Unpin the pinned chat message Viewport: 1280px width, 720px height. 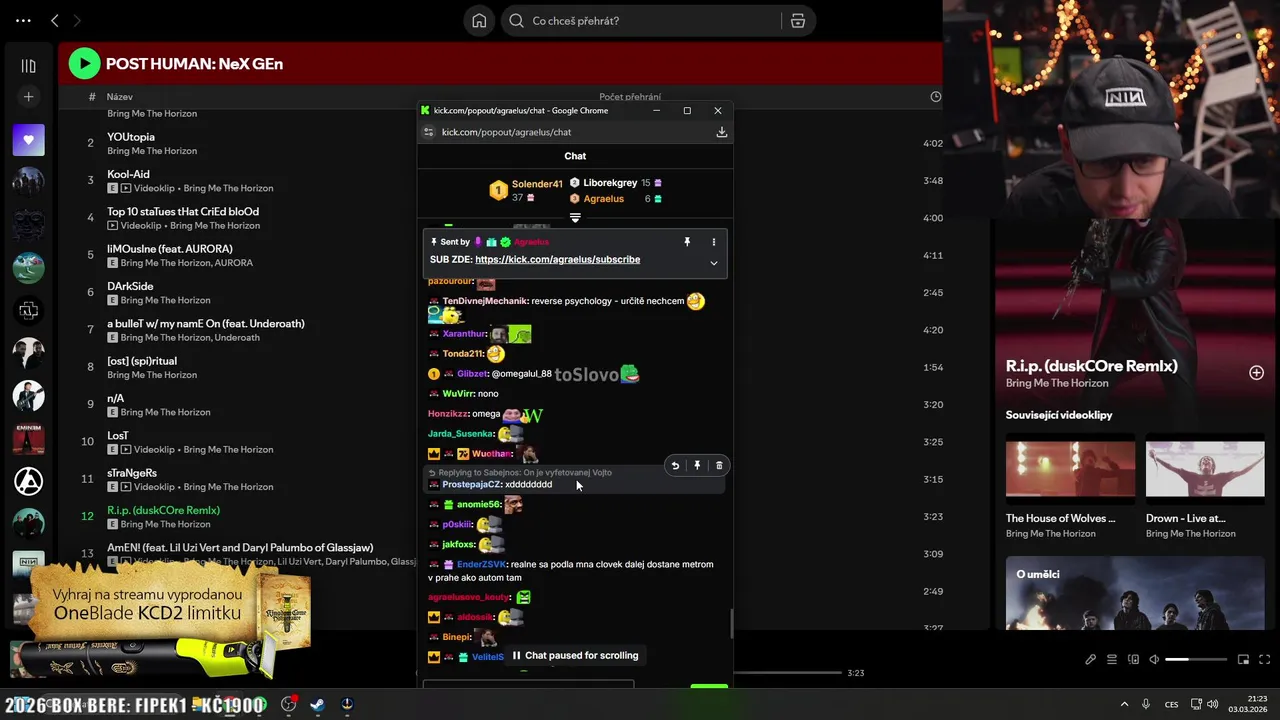pyautogui.click(x=687, y=242)
